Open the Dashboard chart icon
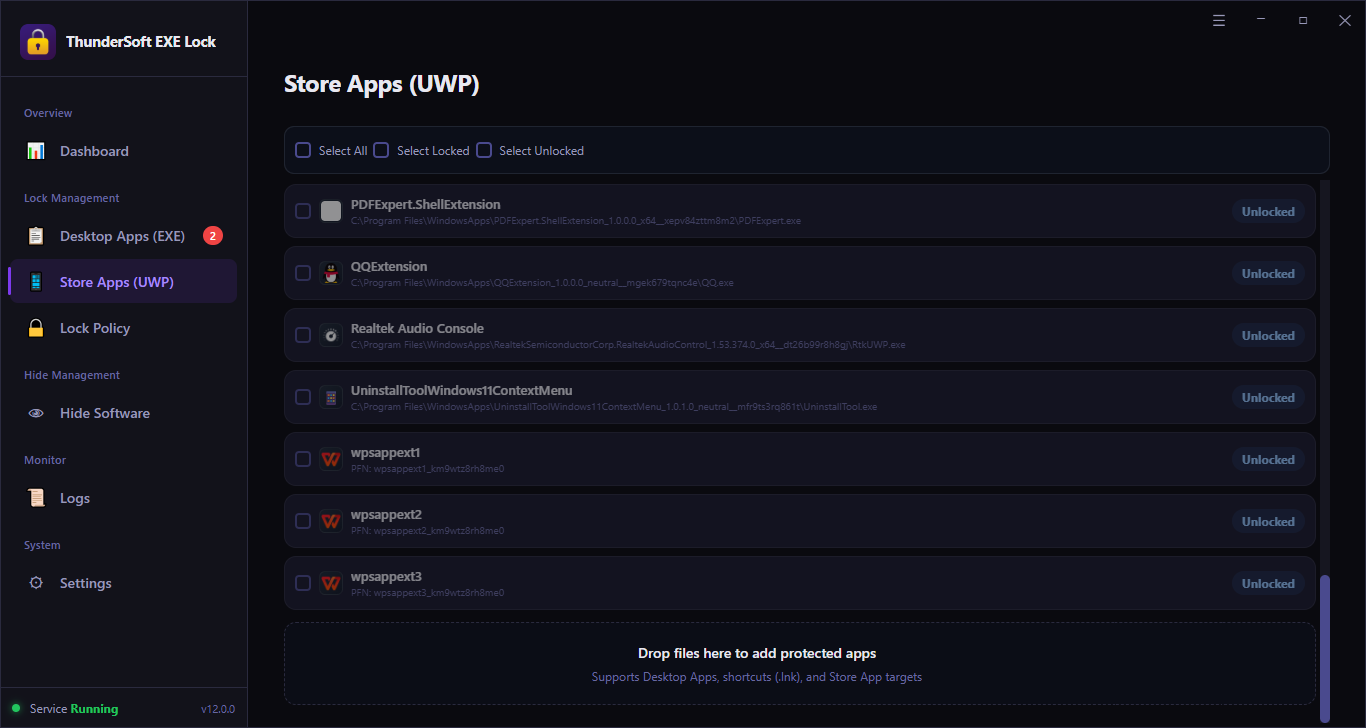 (x=36, y=151)
